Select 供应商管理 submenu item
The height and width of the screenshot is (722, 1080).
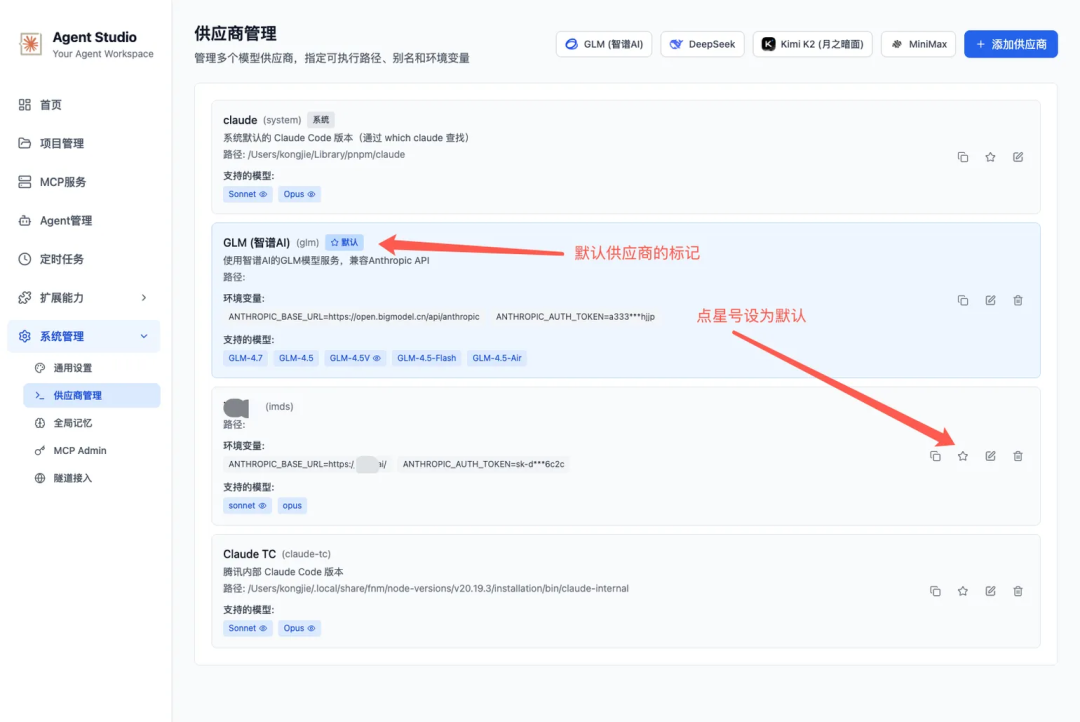(x=92, y=395)
